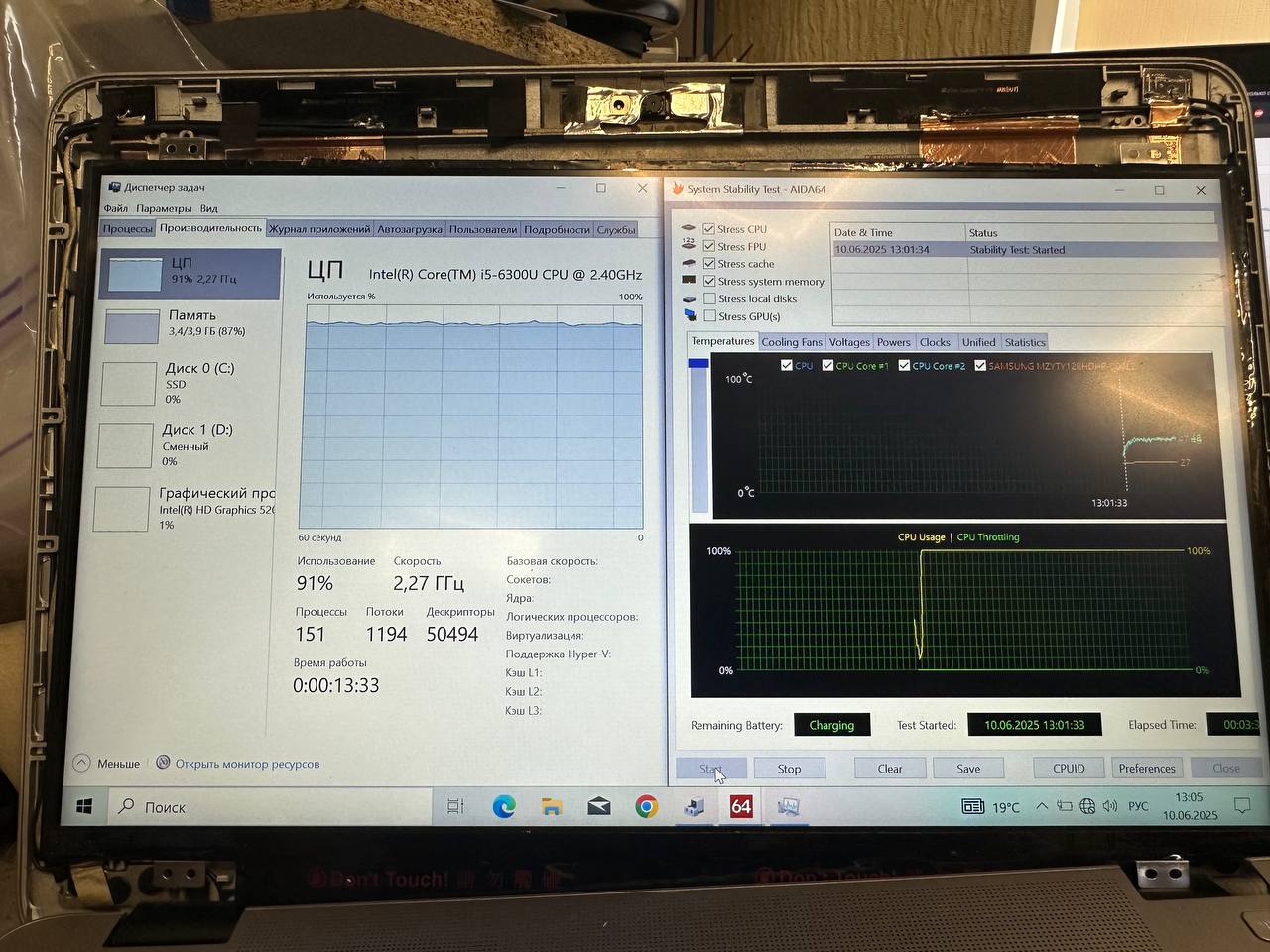Enable the Stress local disks checkbox
The image size is (1270, 952).
click(709, 298)
